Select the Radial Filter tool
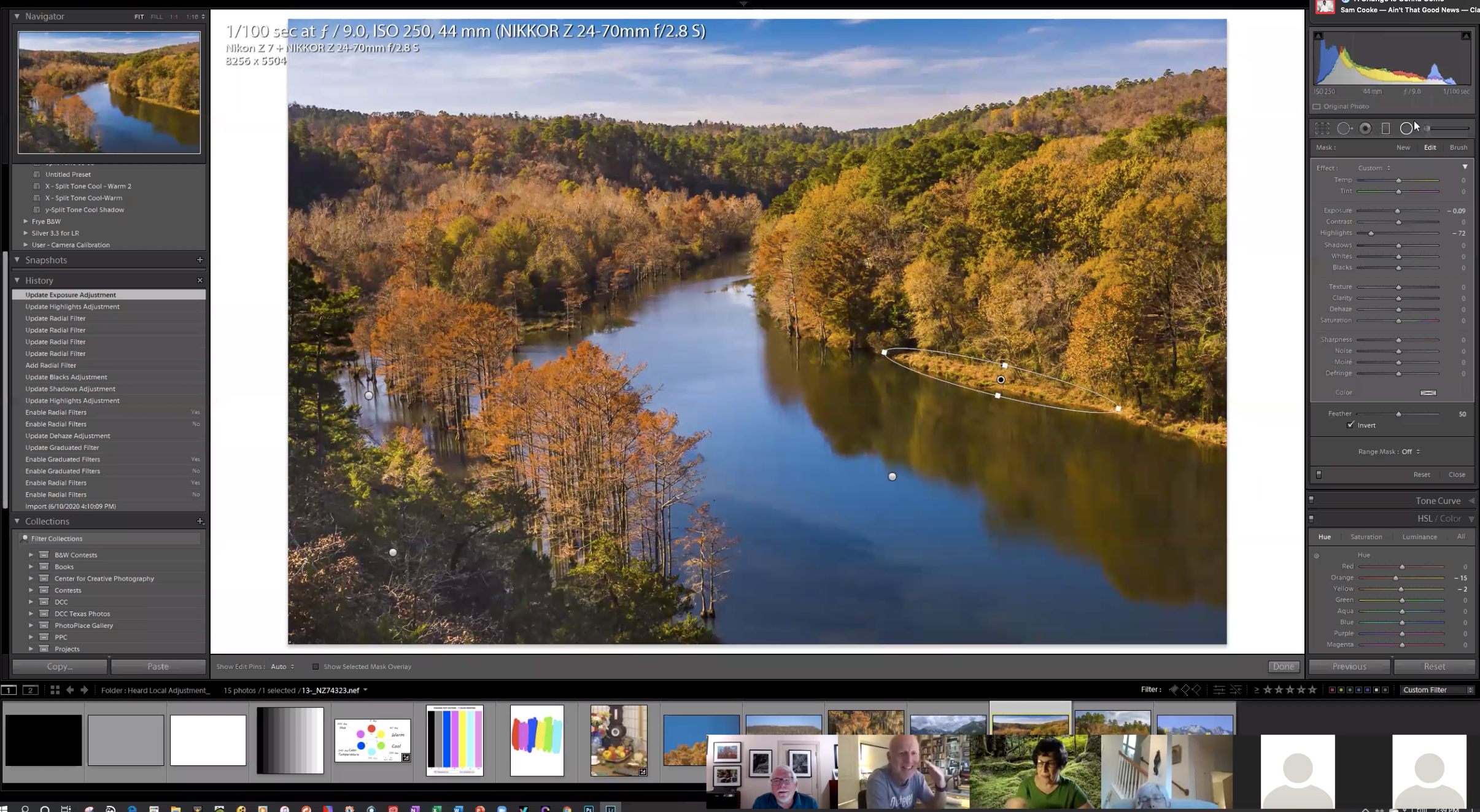Screen dimensions: 1480x812 (1406, 128)
